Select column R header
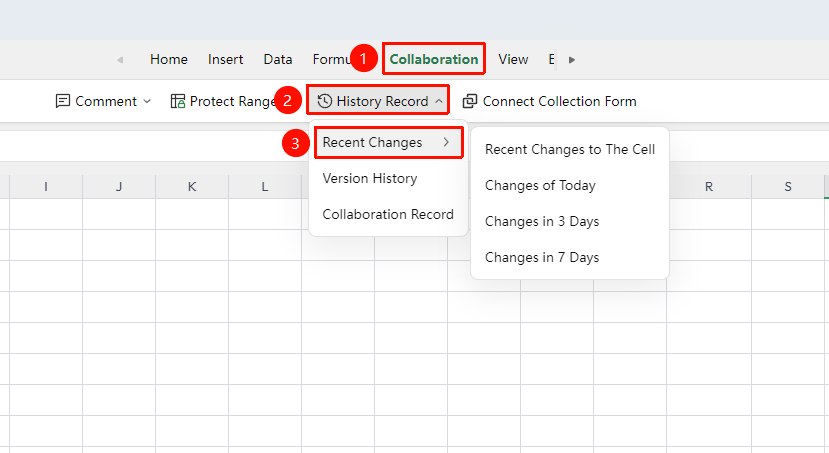 click(x=709, y=187)
